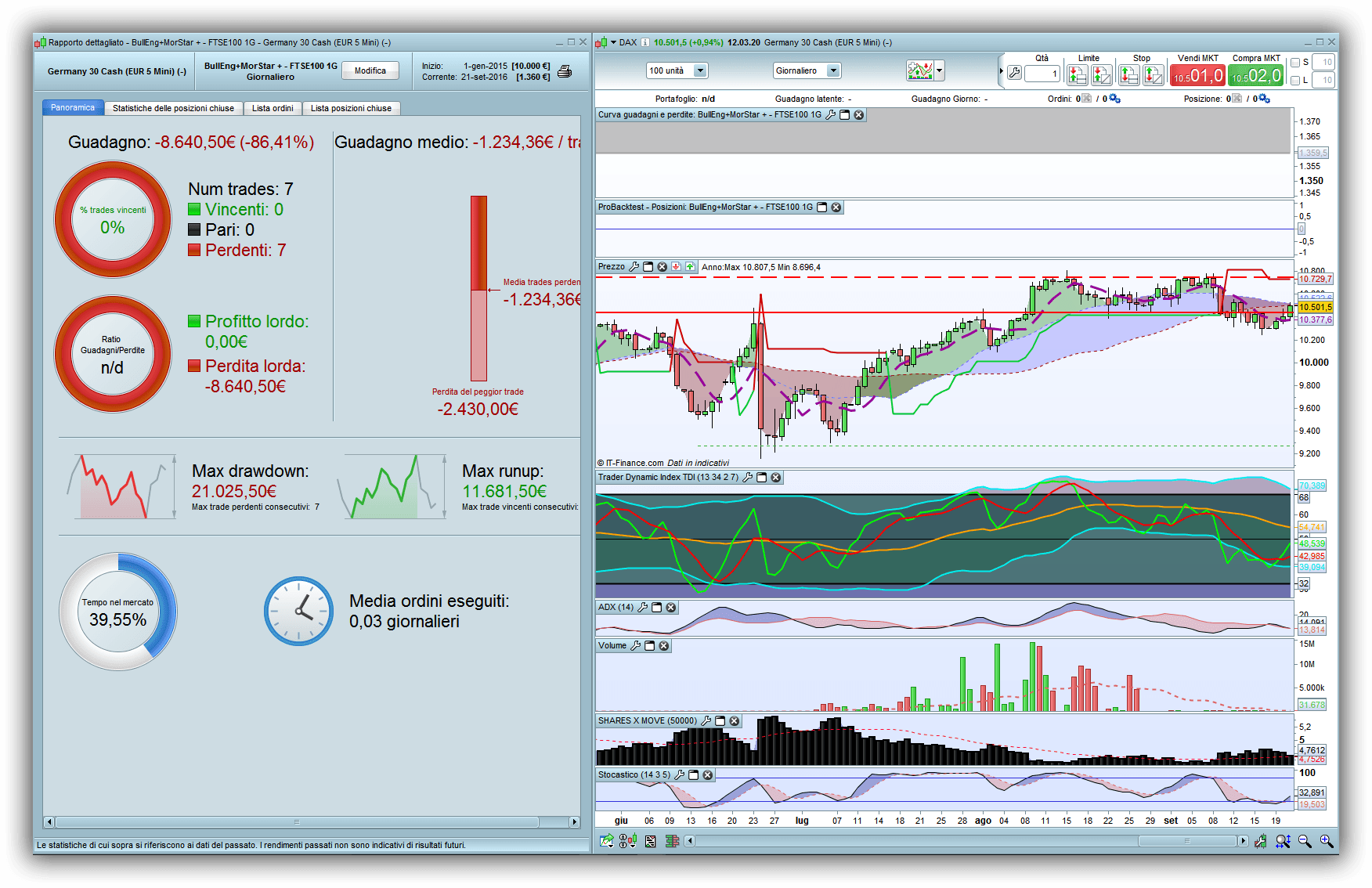This screenshot has width=1372, height=888.
Task: Place second Stop order icon
Action: tap(1154, 74)
